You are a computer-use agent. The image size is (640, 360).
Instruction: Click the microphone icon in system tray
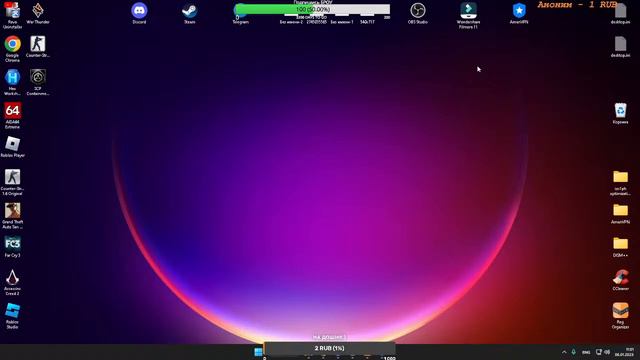coord(573,352)
